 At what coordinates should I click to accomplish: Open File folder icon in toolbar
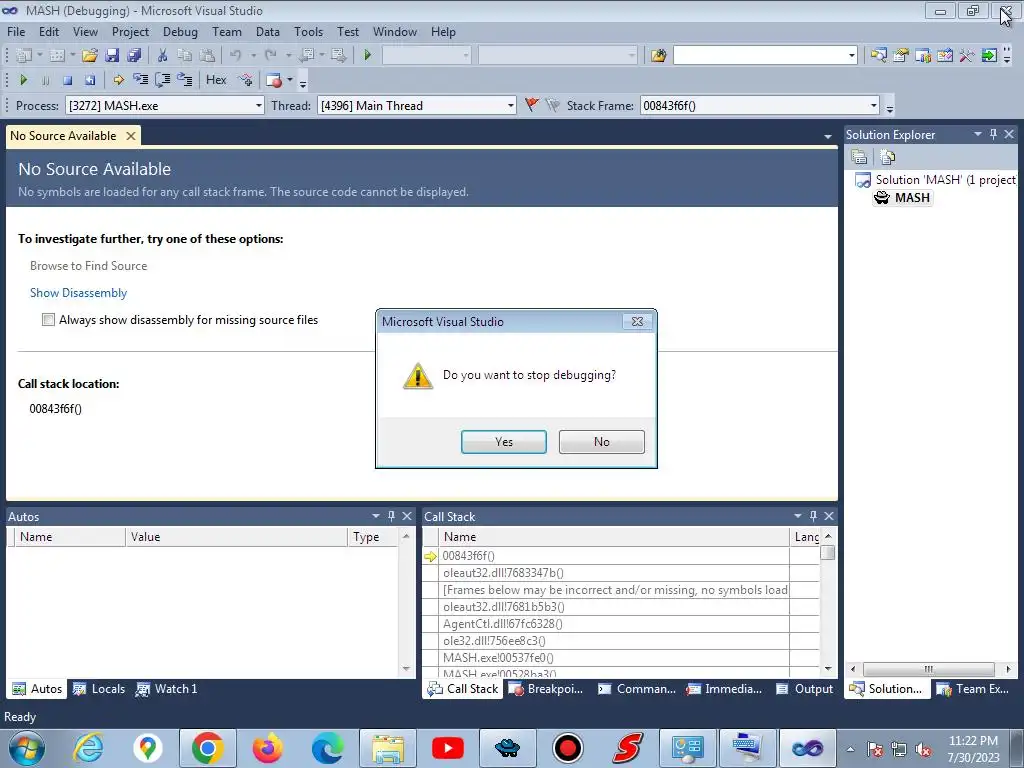point(89,56)
